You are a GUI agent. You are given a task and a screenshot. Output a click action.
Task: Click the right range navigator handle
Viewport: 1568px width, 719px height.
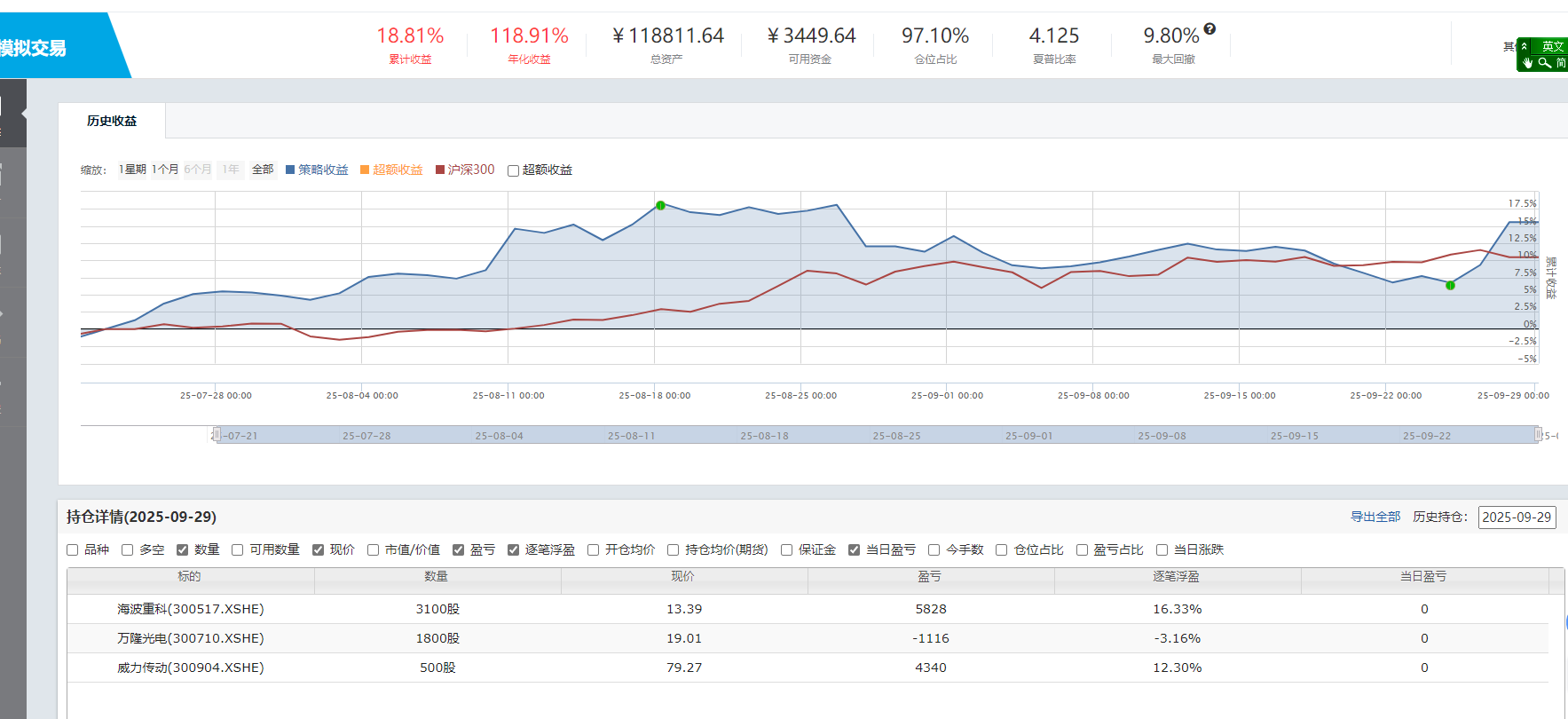pos(1539,434)
